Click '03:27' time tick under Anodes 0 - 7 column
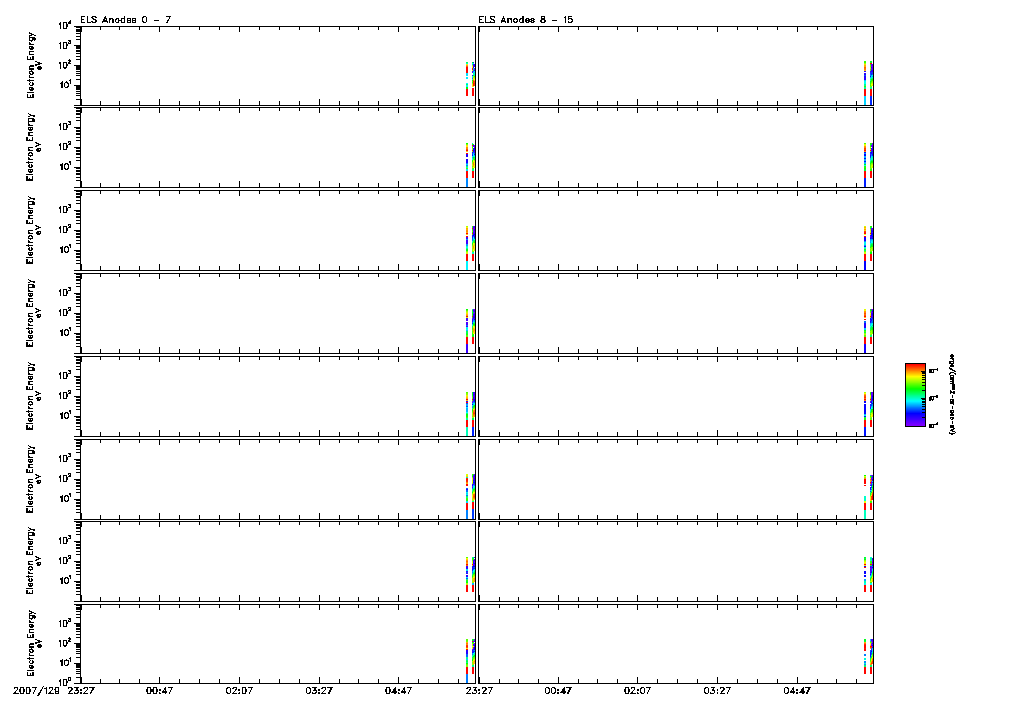 (x=319, y=691)
